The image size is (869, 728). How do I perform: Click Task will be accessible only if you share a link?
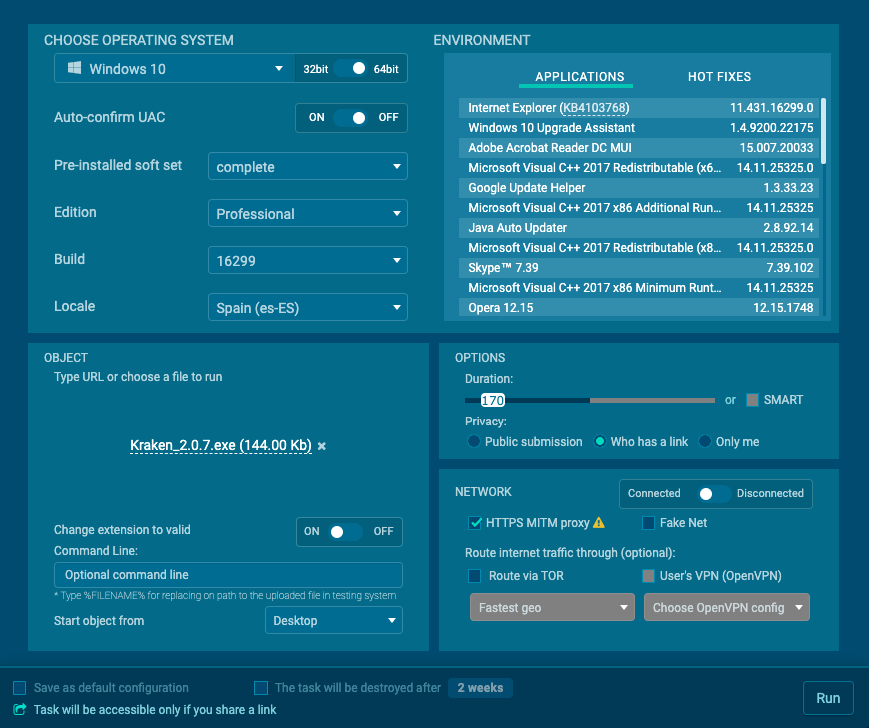point(155,710)
